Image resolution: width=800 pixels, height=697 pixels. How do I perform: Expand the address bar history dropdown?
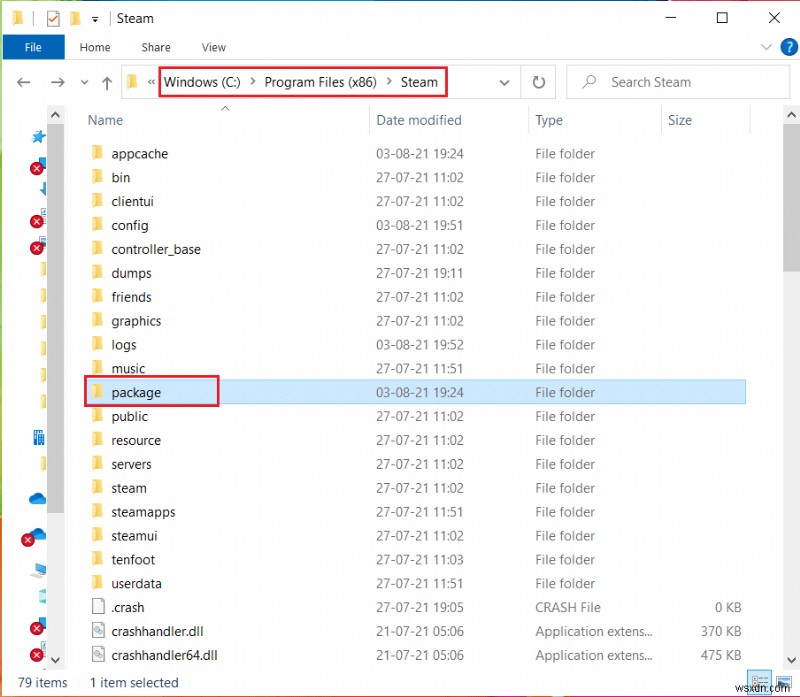pyautogui.click(x=504, y=82)
